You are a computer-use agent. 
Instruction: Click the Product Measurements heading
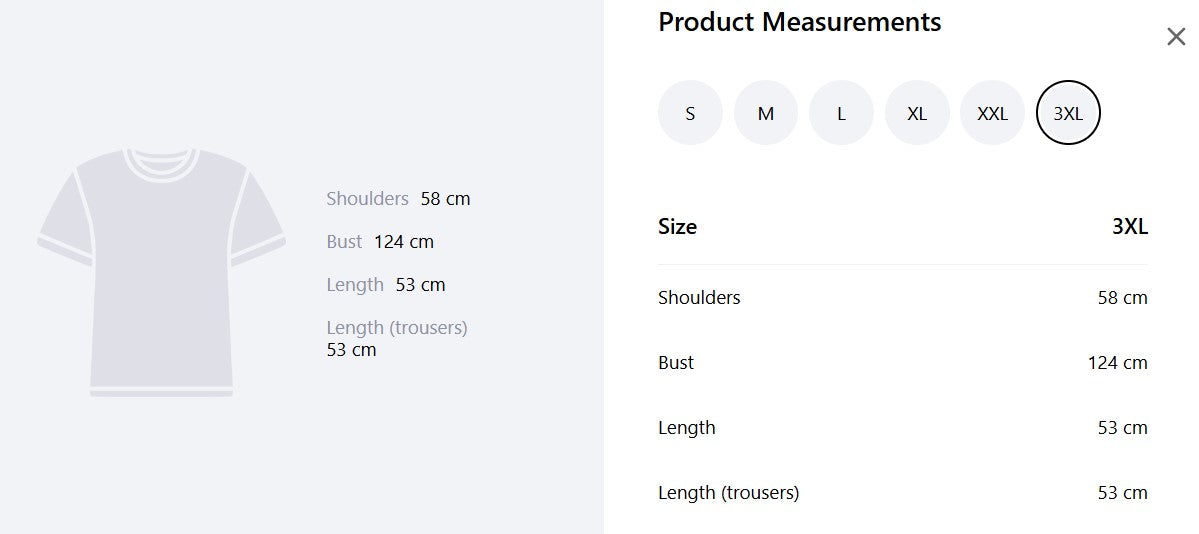[x=799, y=22]
